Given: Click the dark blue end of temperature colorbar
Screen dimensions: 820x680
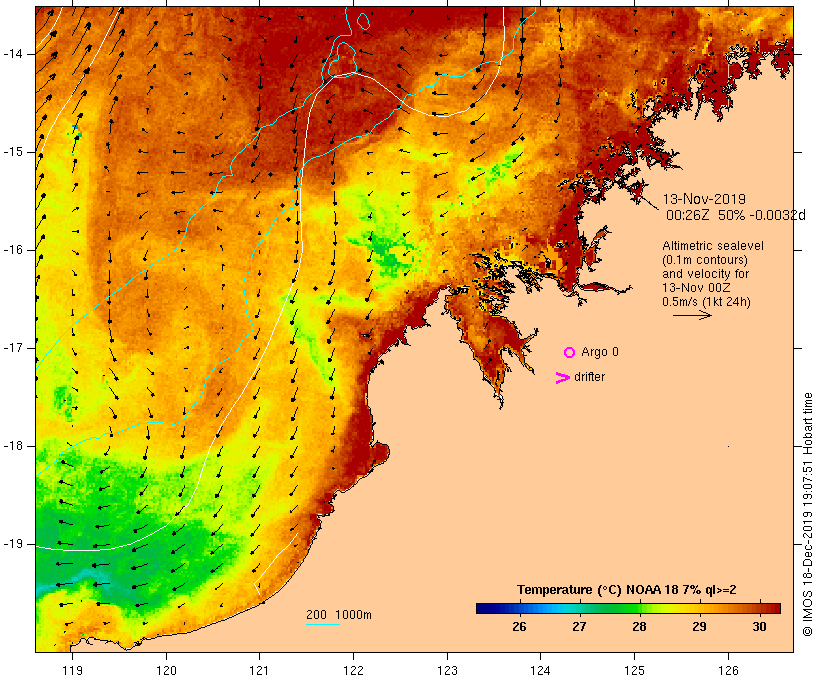Looking at the screenshot, I should point(485,608).
